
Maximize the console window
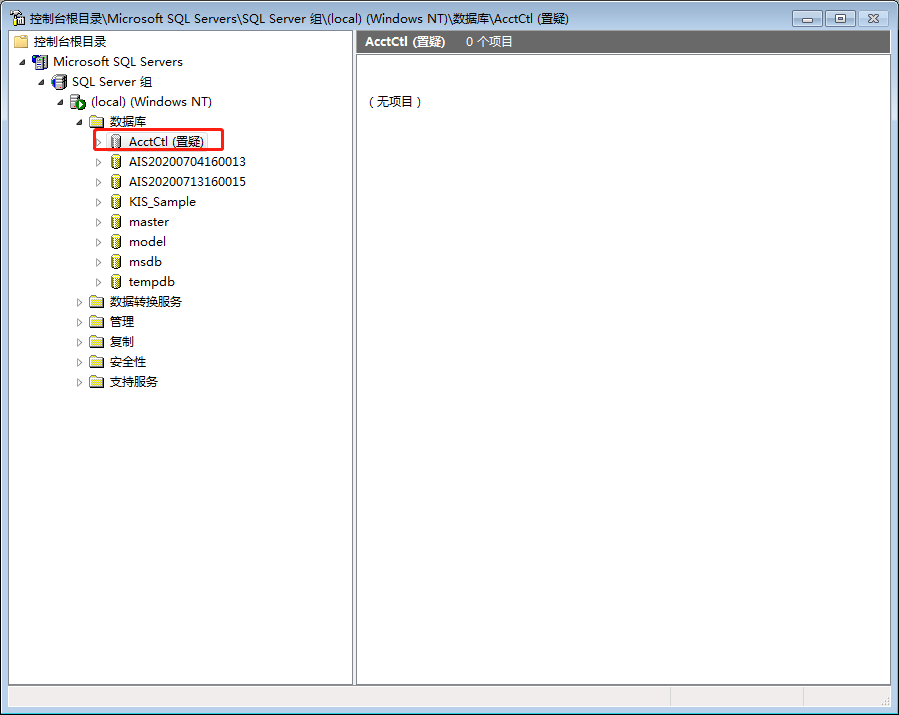[x=840, y=18]
